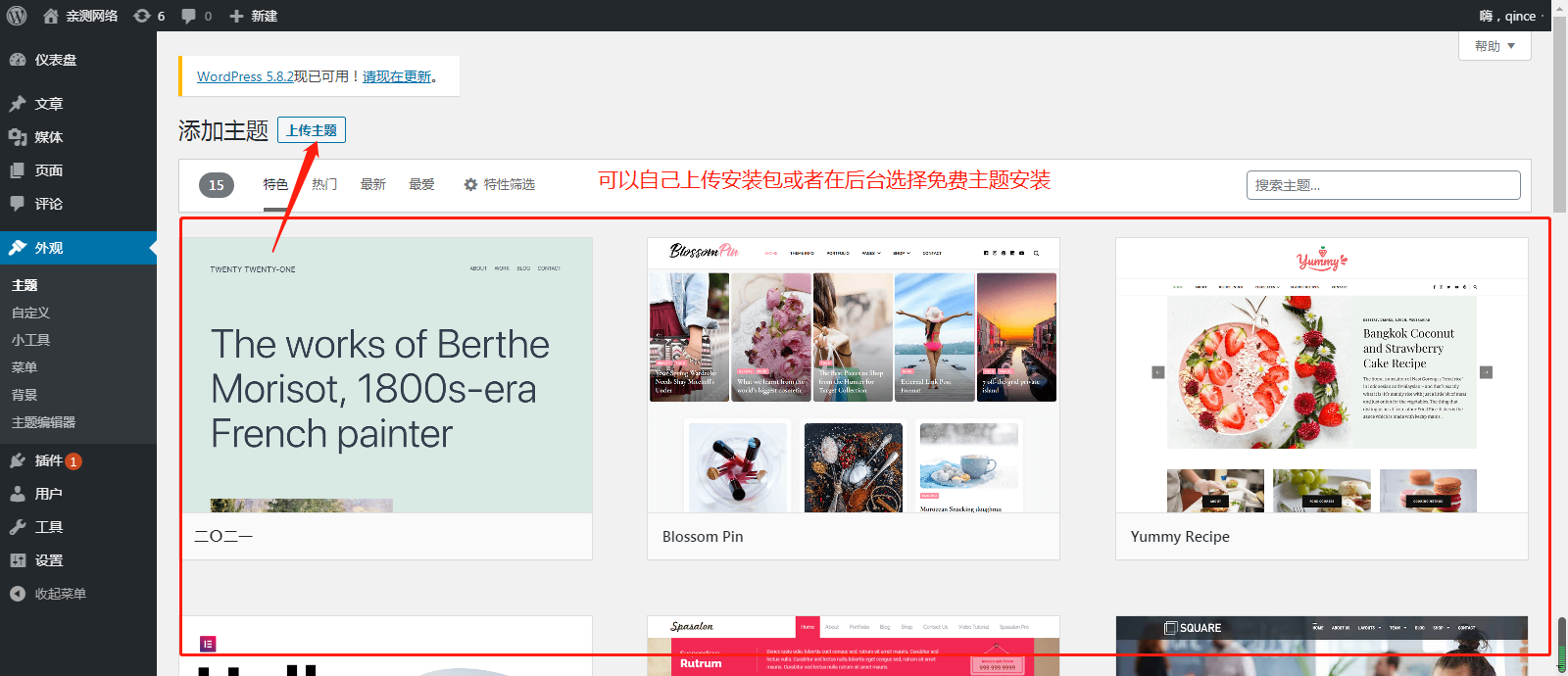Expand the 帮助 help dropdown
This screenshot has height=676, width=1568.
[x=1494, y=46]
